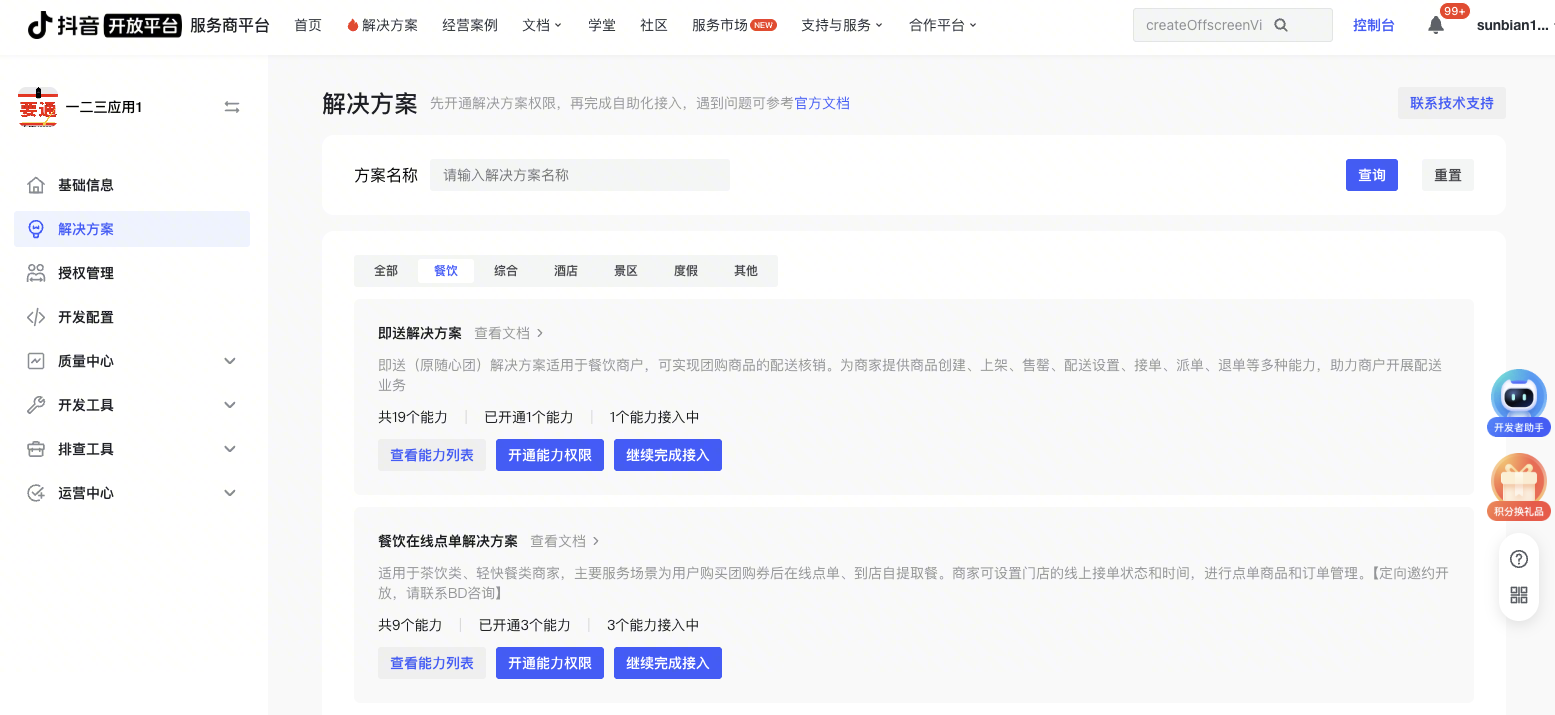Viewport: 1555px width, 715px height.
Task: Click the 官方文档 link
Action: click(822, 103)
